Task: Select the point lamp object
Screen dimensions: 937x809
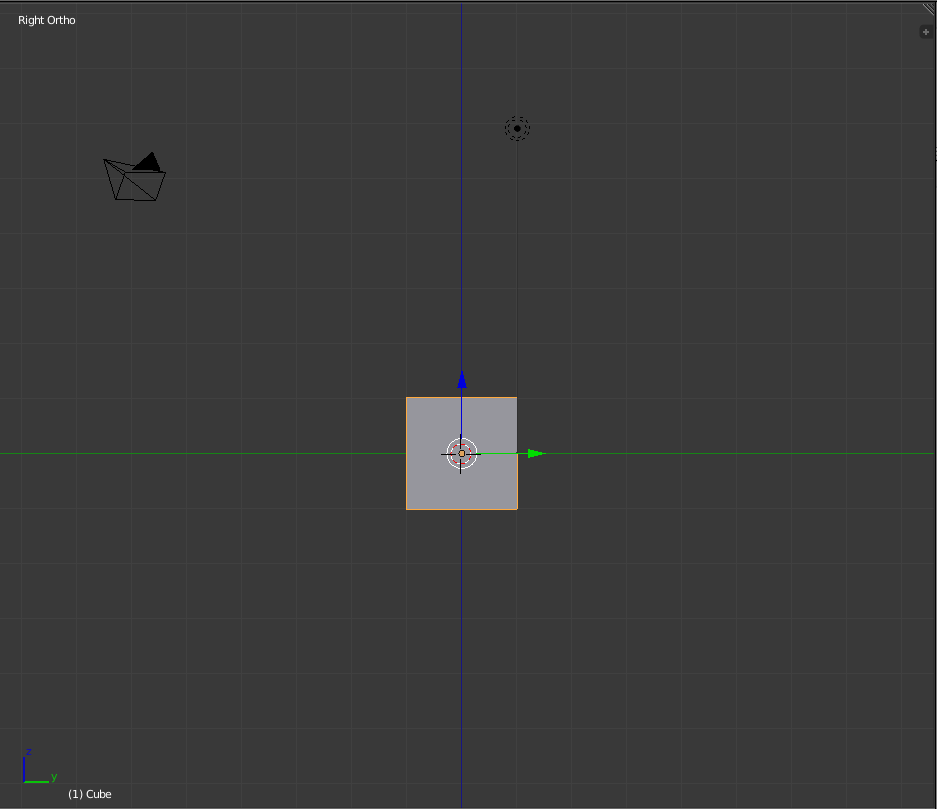Action: 517,128
